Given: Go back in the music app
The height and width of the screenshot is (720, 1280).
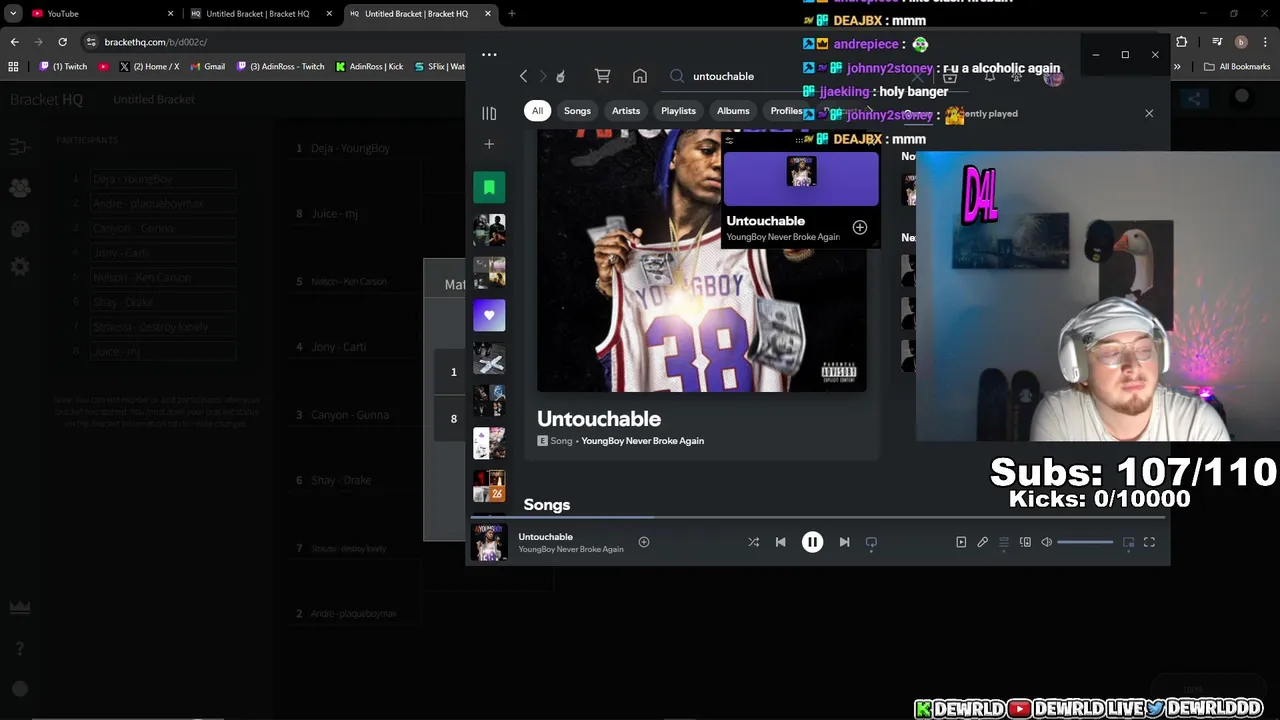Looking at the screenshot, I should click(x=523, y=76).
